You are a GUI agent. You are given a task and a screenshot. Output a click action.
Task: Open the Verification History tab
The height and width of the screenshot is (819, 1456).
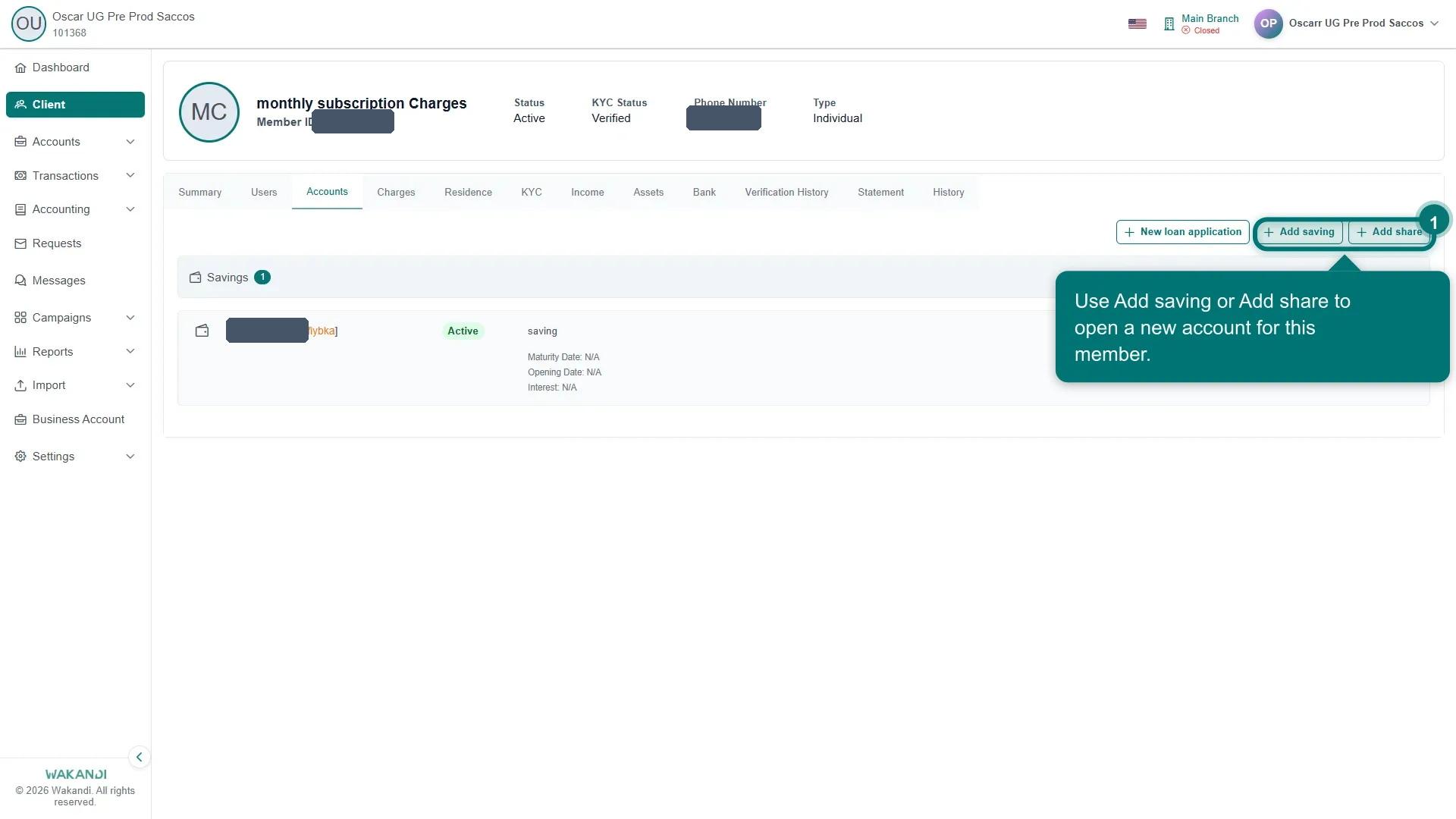[x=786, y=193]
